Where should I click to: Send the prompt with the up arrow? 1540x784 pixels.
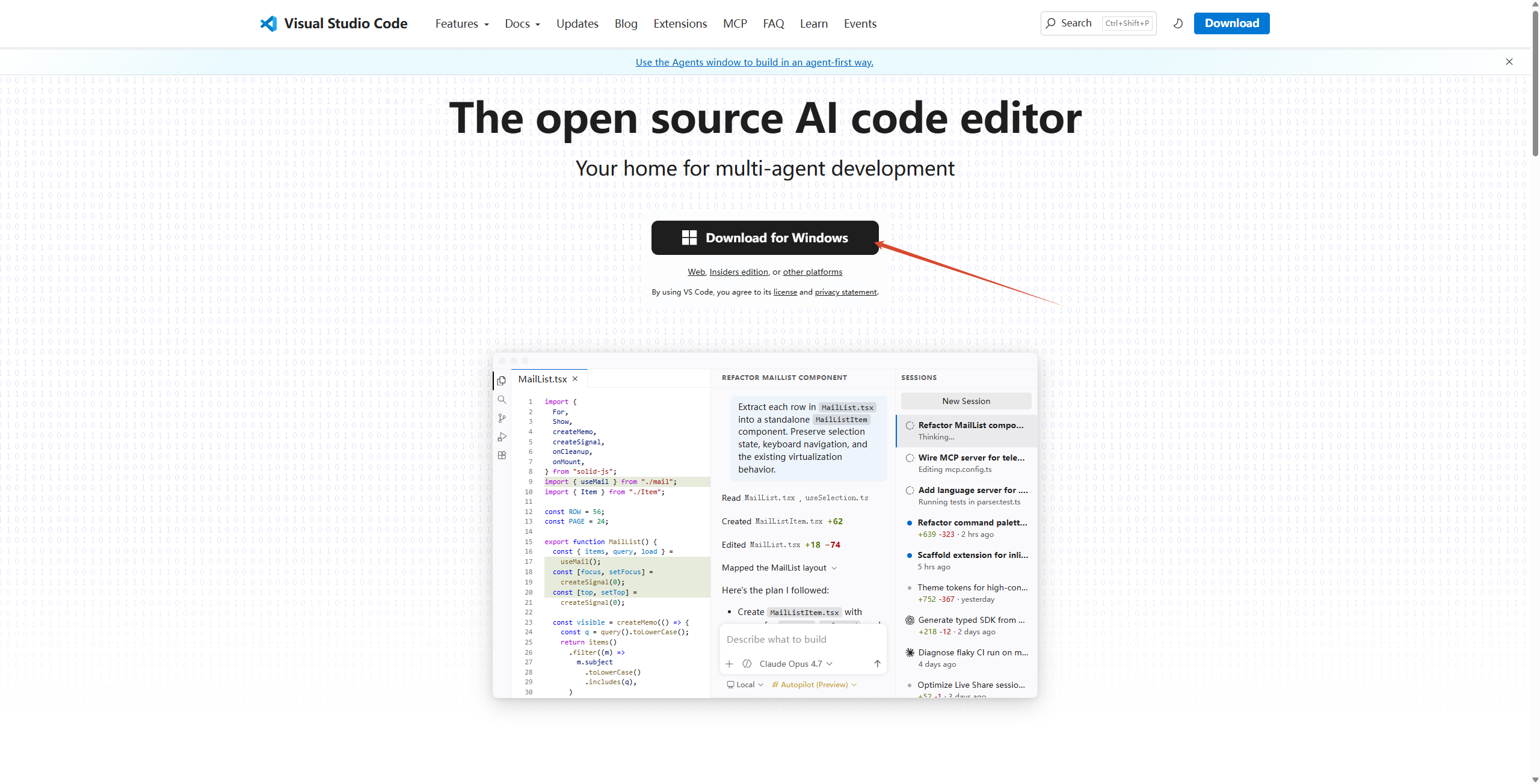tap(877, 664)
